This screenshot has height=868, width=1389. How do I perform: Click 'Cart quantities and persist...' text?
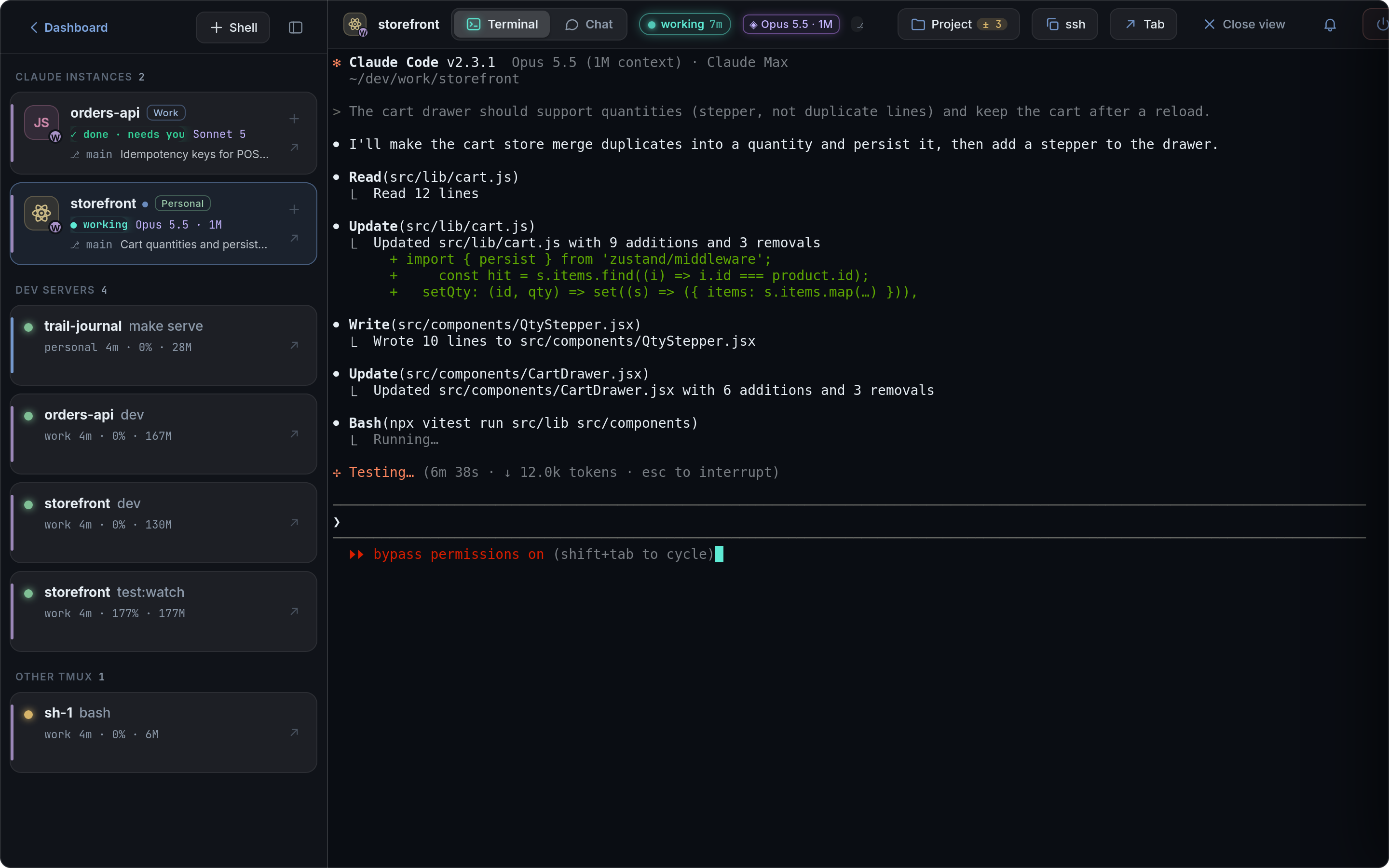click(x=194, y=244)
